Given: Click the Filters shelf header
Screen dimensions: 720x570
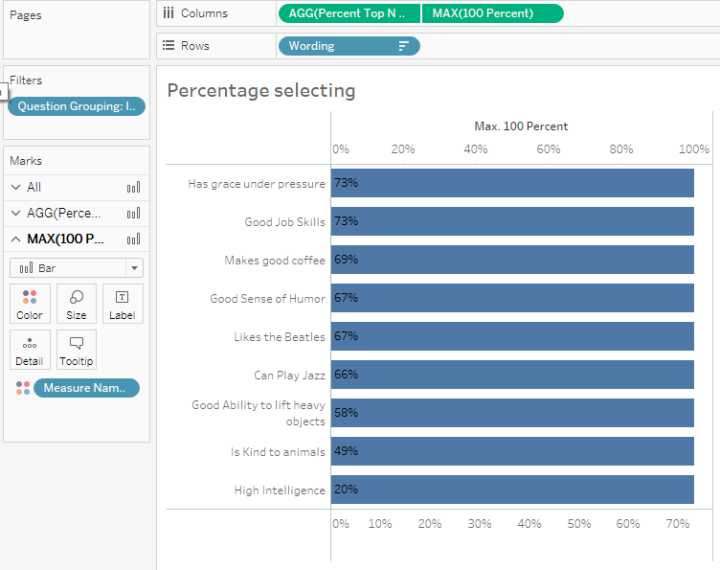Looking at the screenshot, I should pyautogui.click(x=26, y=80).
